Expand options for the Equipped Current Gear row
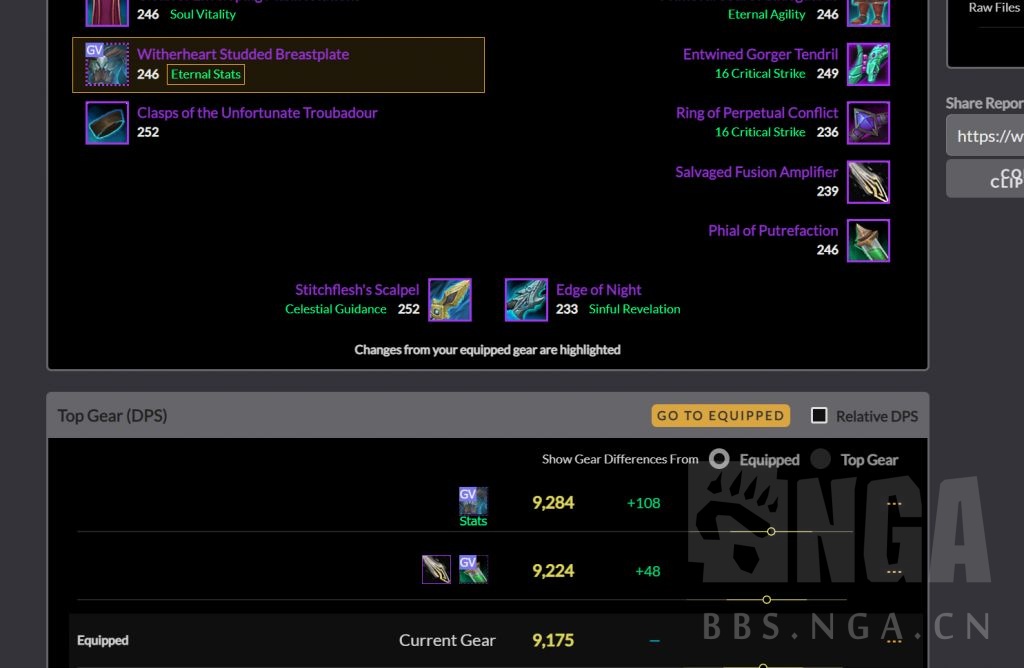 pyautogui.click(x=894, y=641)
